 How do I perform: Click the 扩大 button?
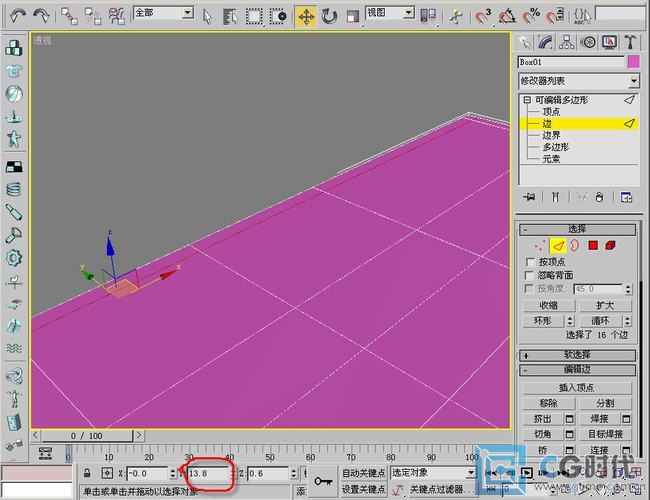click(605, 305)
